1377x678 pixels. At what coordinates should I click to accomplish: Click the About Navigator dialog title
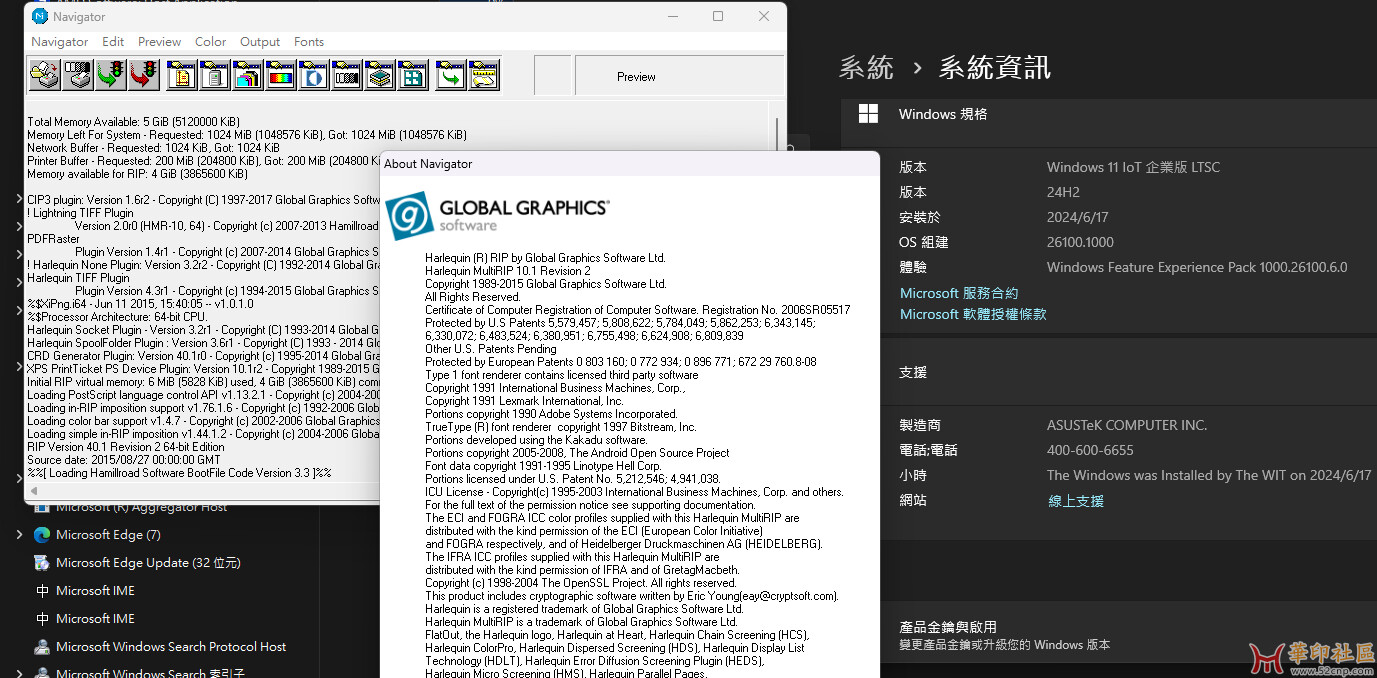(428, 164)
